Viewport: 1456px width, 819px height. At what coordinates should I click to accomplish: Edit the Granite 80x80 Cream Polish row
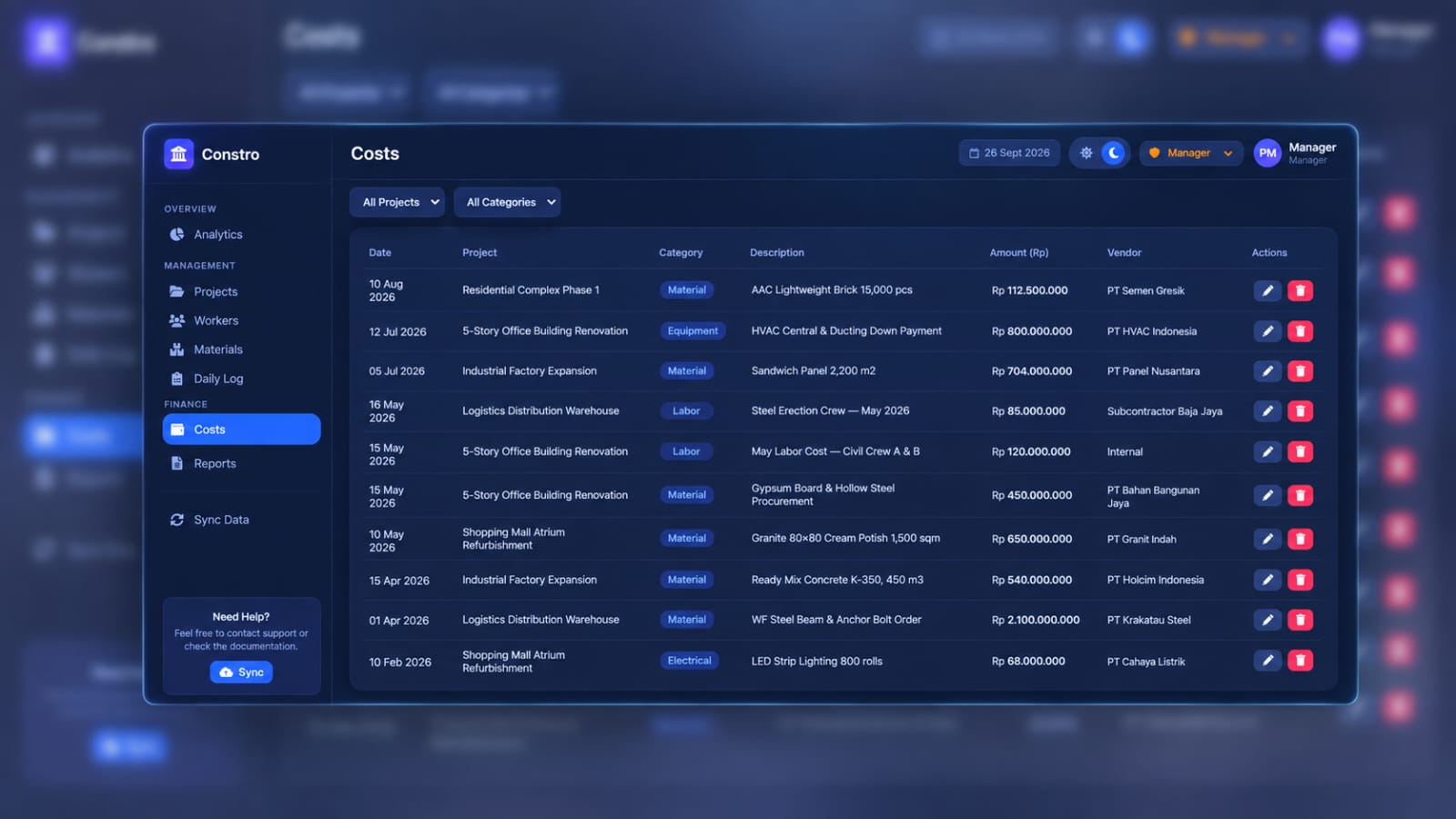(1268, 539)
